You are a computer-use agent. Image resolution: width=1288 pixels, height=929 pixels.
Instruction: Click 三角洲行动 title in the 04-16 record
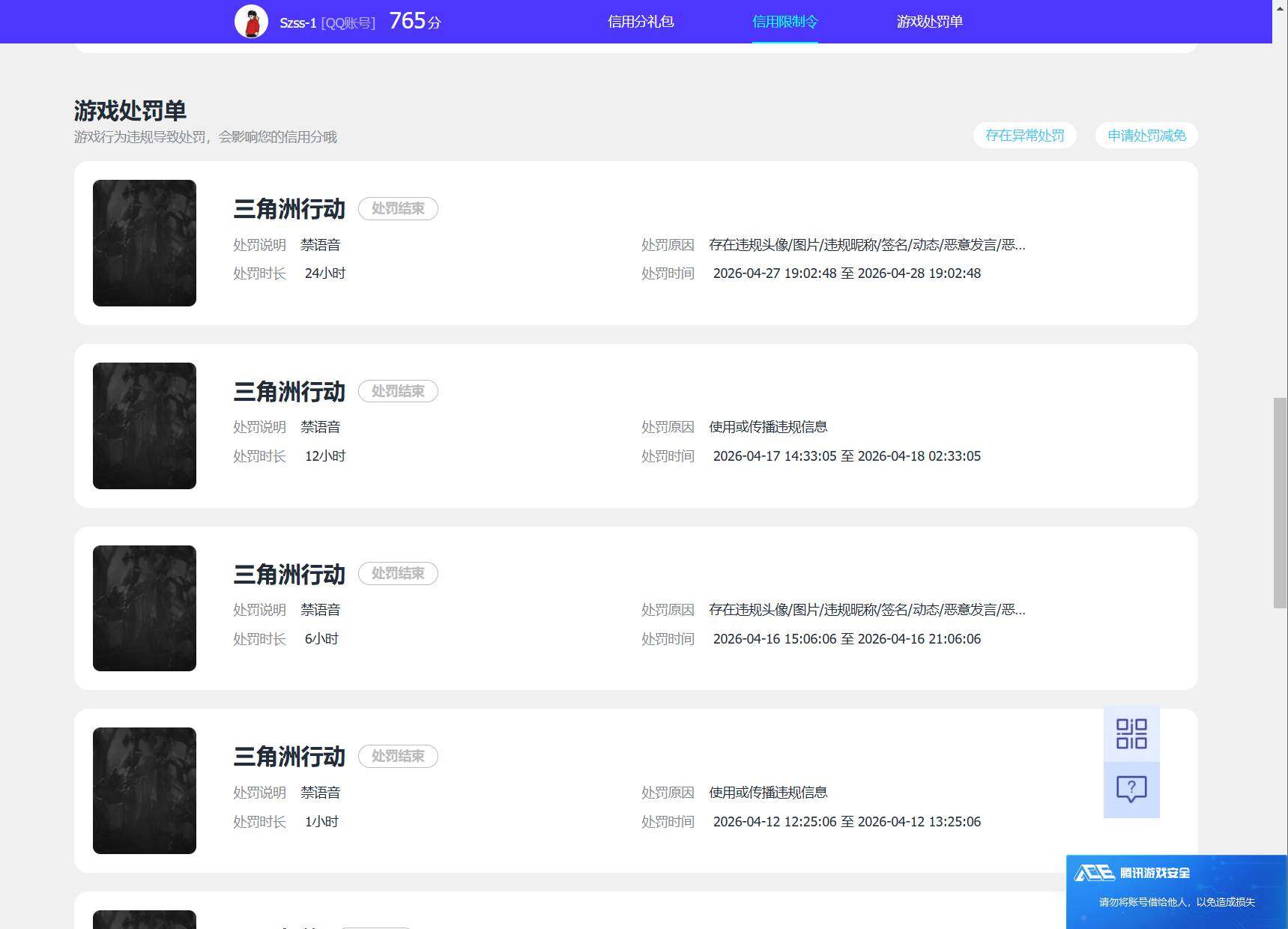point(289,575)
